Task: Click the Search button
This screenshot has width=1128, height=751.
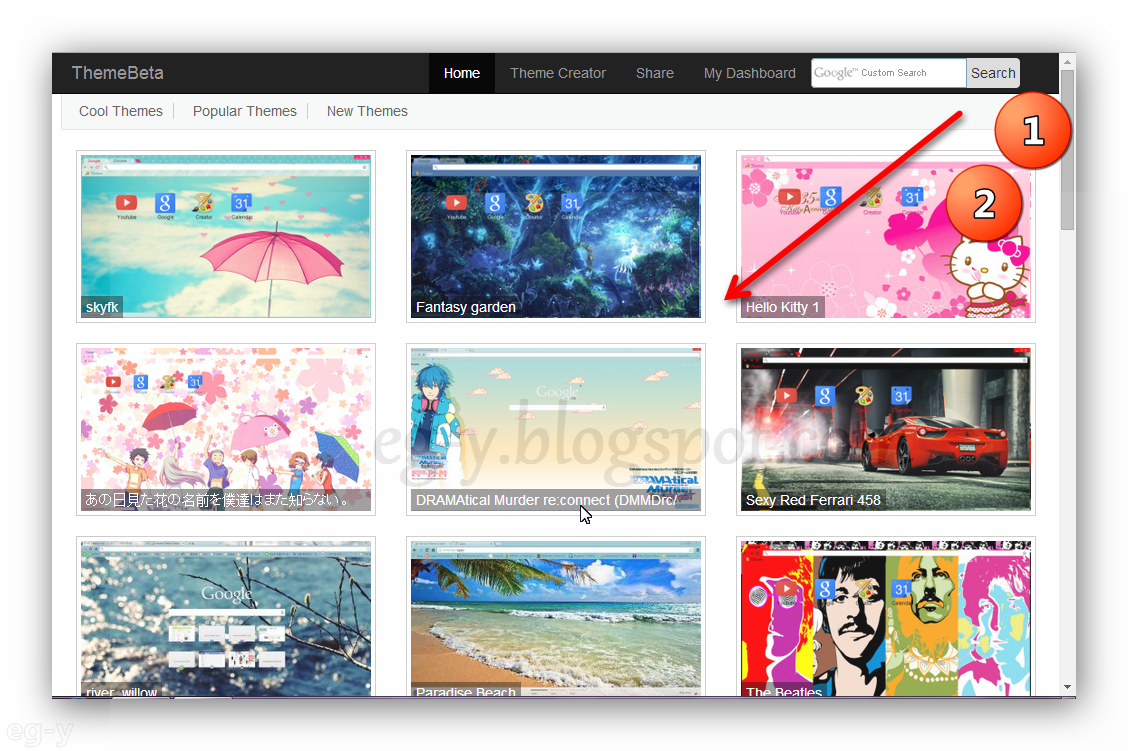Action: (993, 73)
